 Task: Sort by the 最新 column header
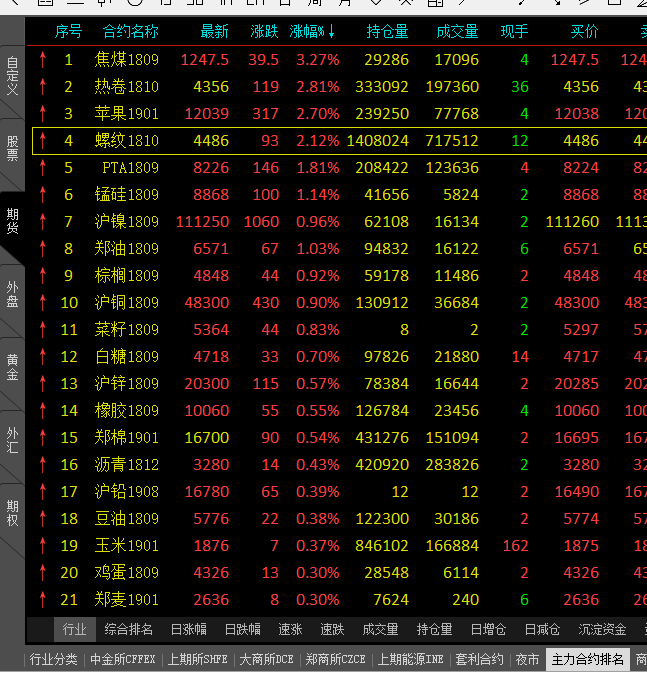214,31
